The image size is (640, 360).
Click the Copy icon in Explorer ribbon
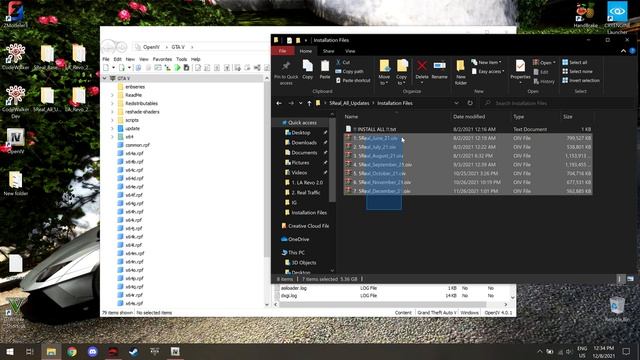pyautogui.click(x=307, y=69)
